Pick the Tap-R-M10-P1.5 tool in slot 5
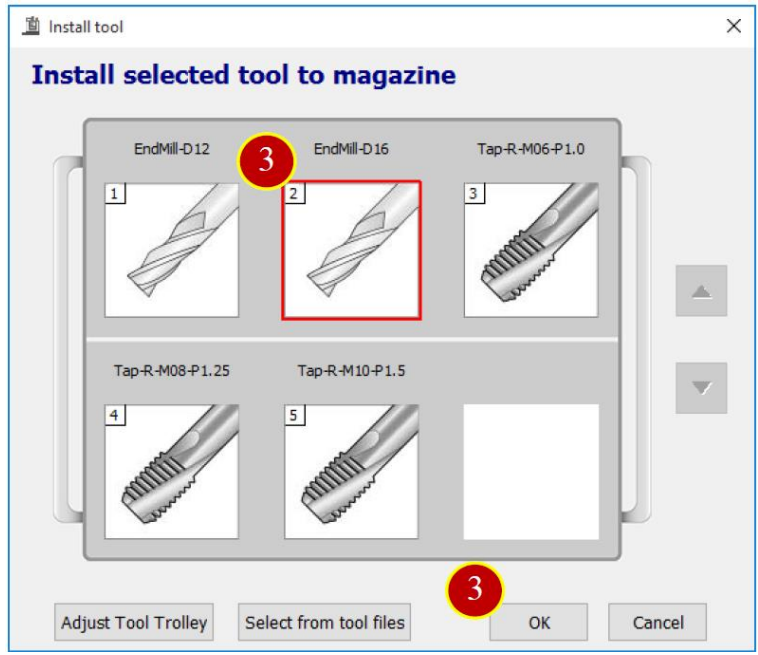 351,471
